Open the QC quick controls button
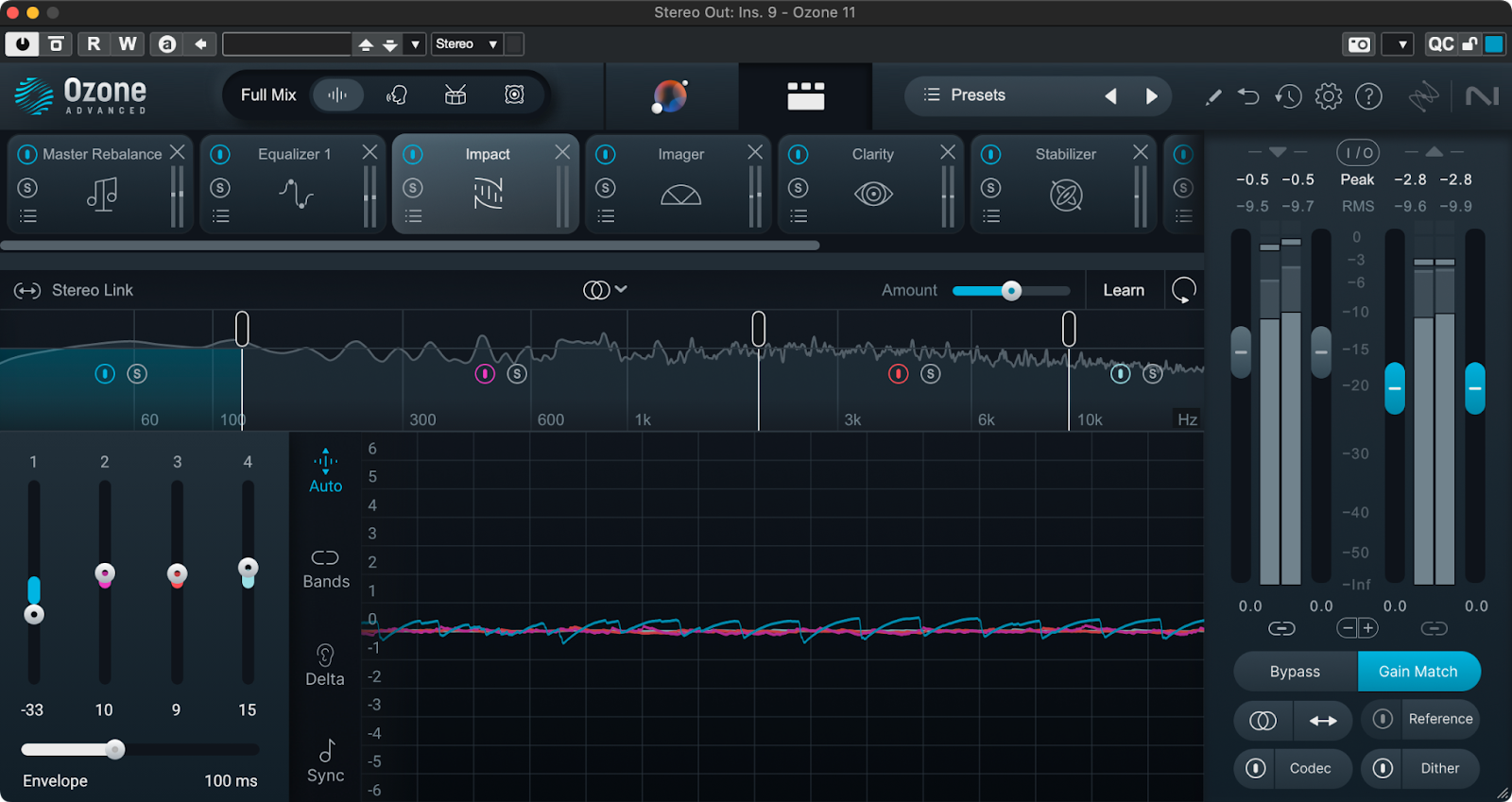 tap(1441, 44)
